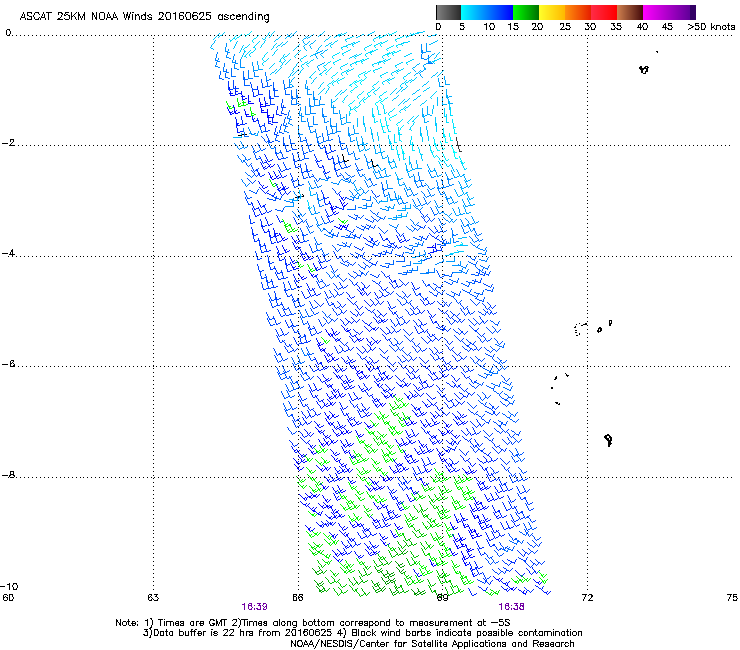740x650 pixels.
Task: Click the '25' label under the color bar
Action: [x=565, y=27]
